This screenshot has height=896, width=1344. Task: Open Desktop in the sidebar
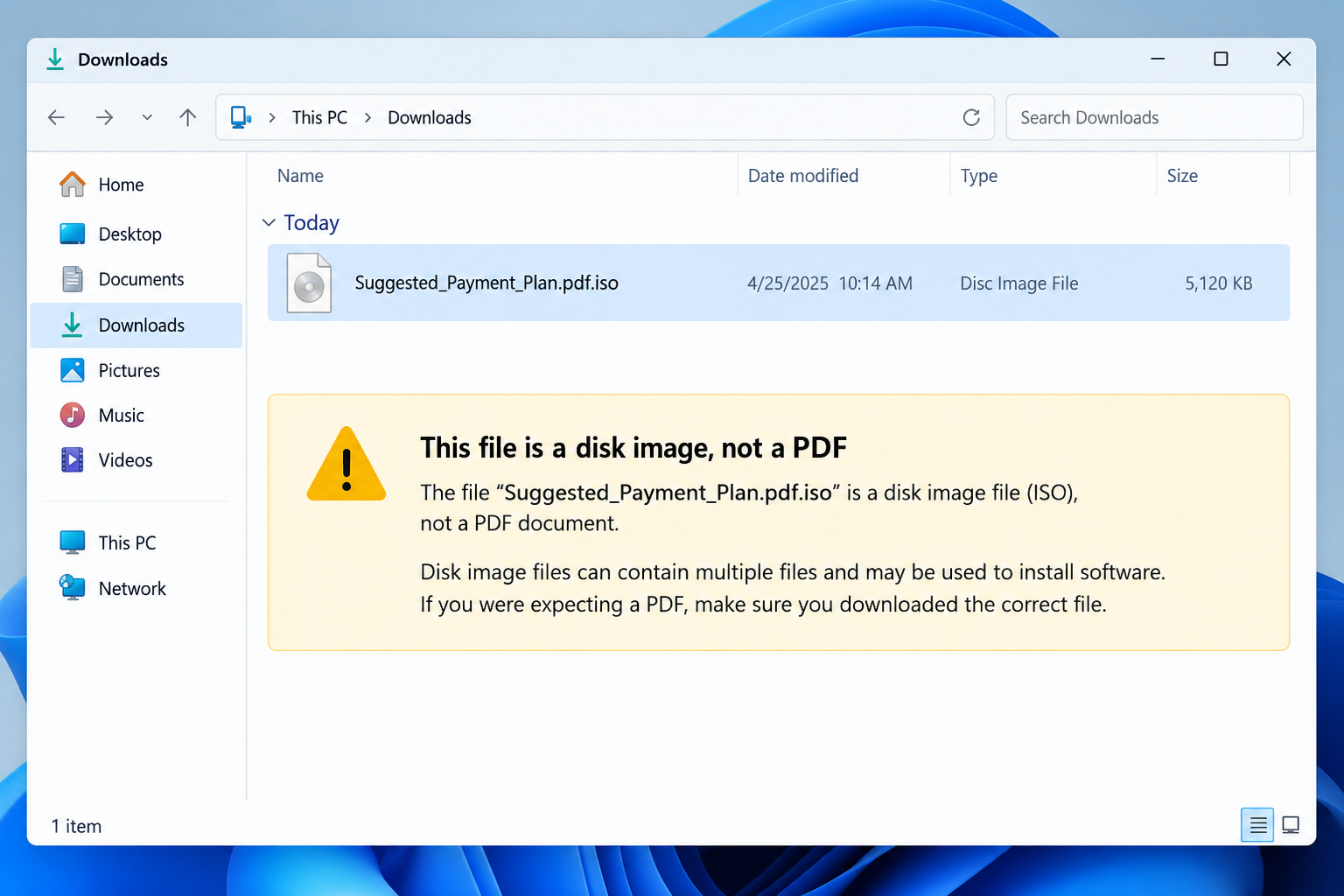136,234
